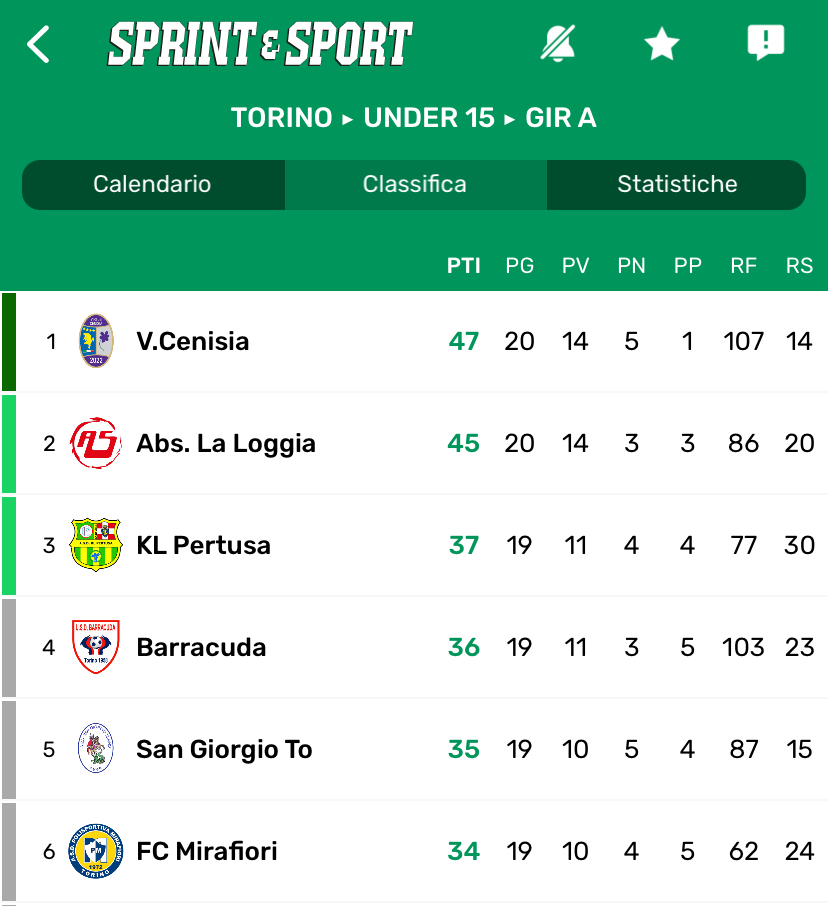Click the Sprint & Sport logo

(x=260, y=45)
